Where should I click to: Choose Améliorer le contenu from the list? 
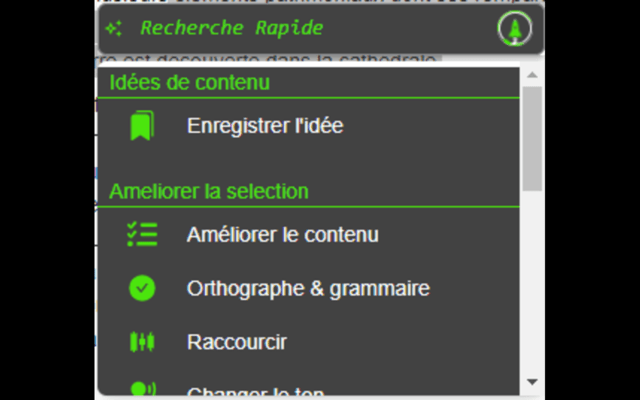pos(282,235)
